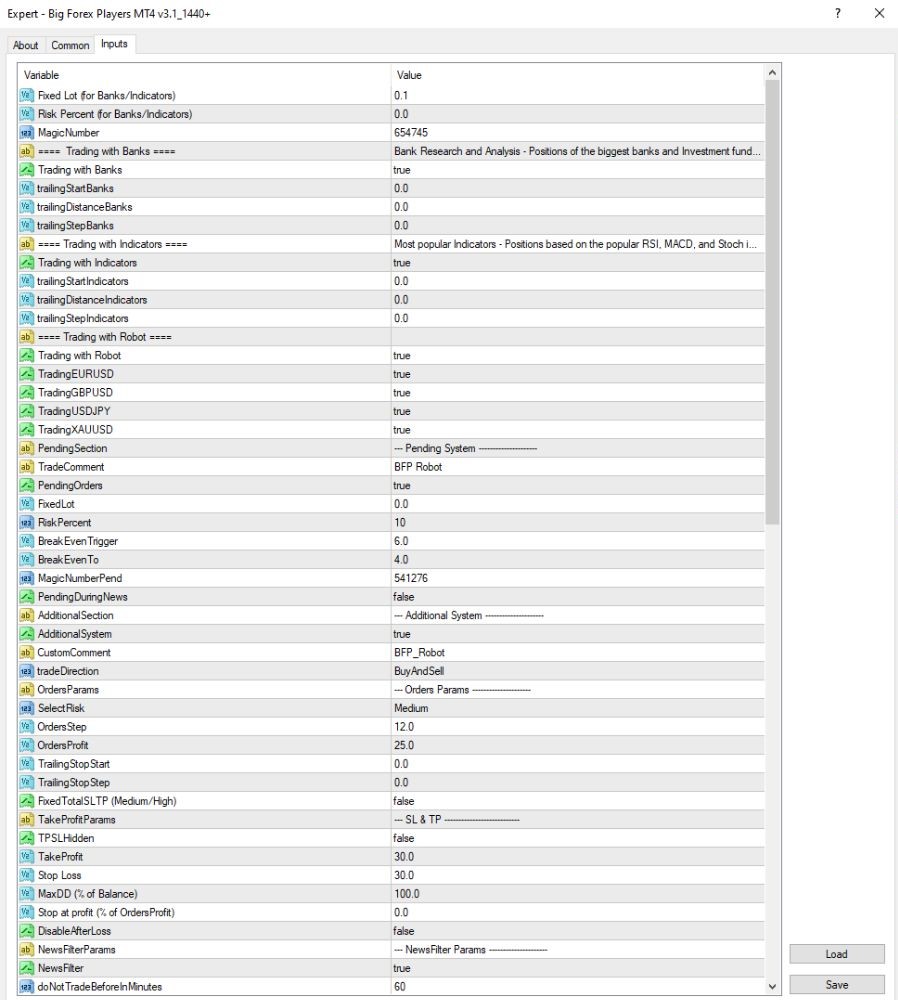Open the PendingOrders value selector
The image size is (898, 1000).
pyautogui.click(x=578, y=485)
